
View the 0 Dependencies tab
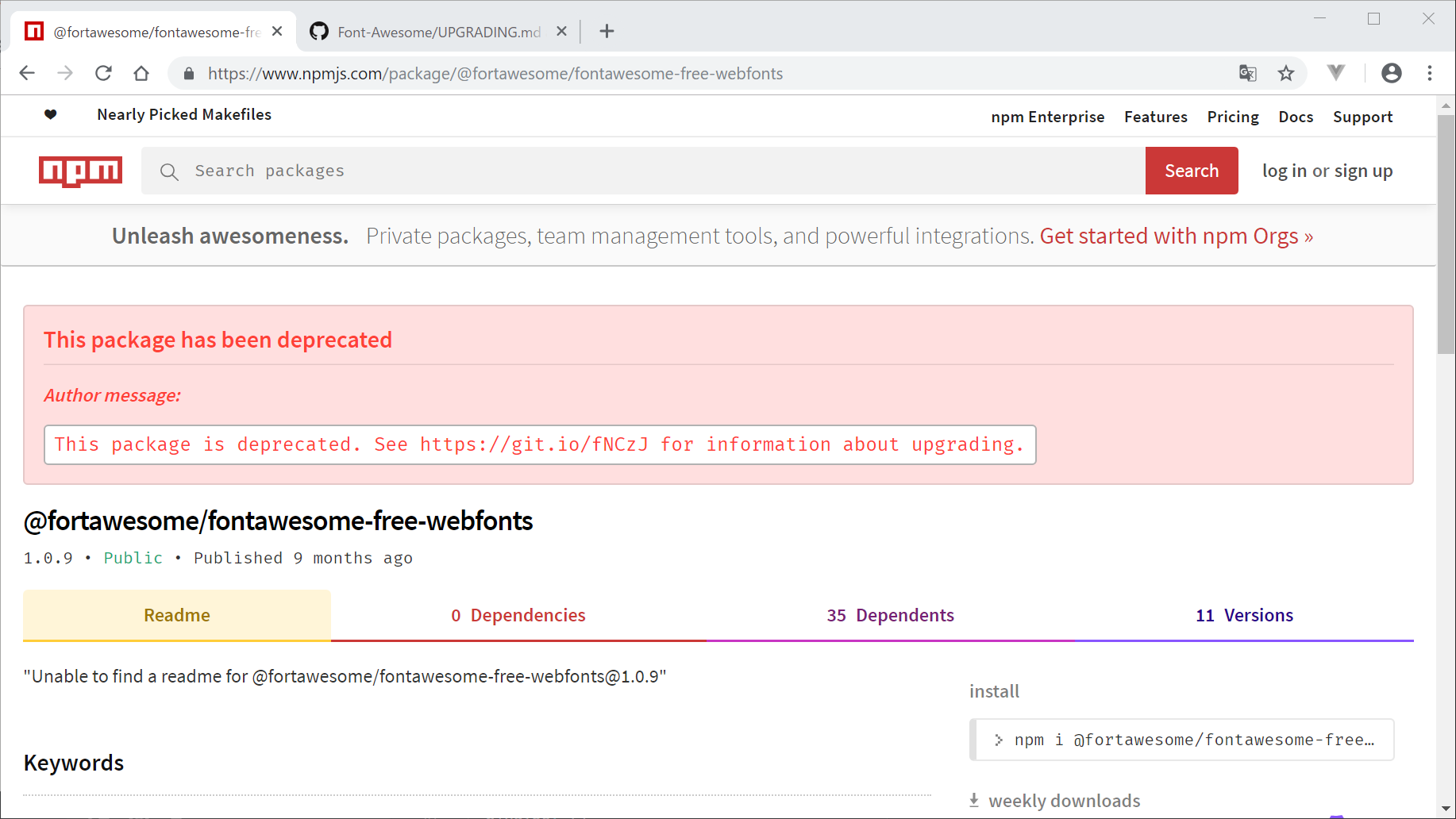[518, 616]
